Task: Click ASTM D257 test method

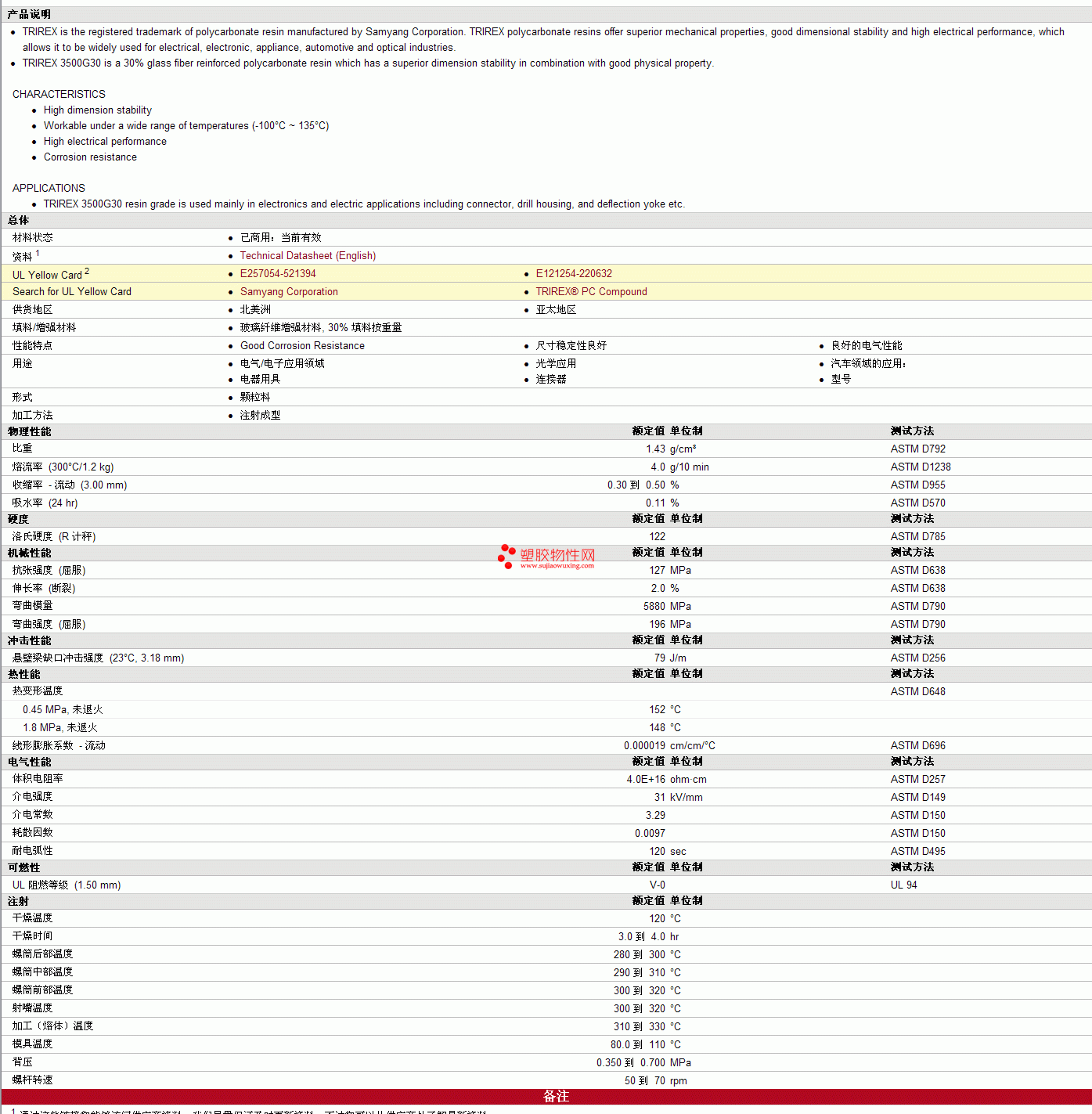Action: coord(917,780)
